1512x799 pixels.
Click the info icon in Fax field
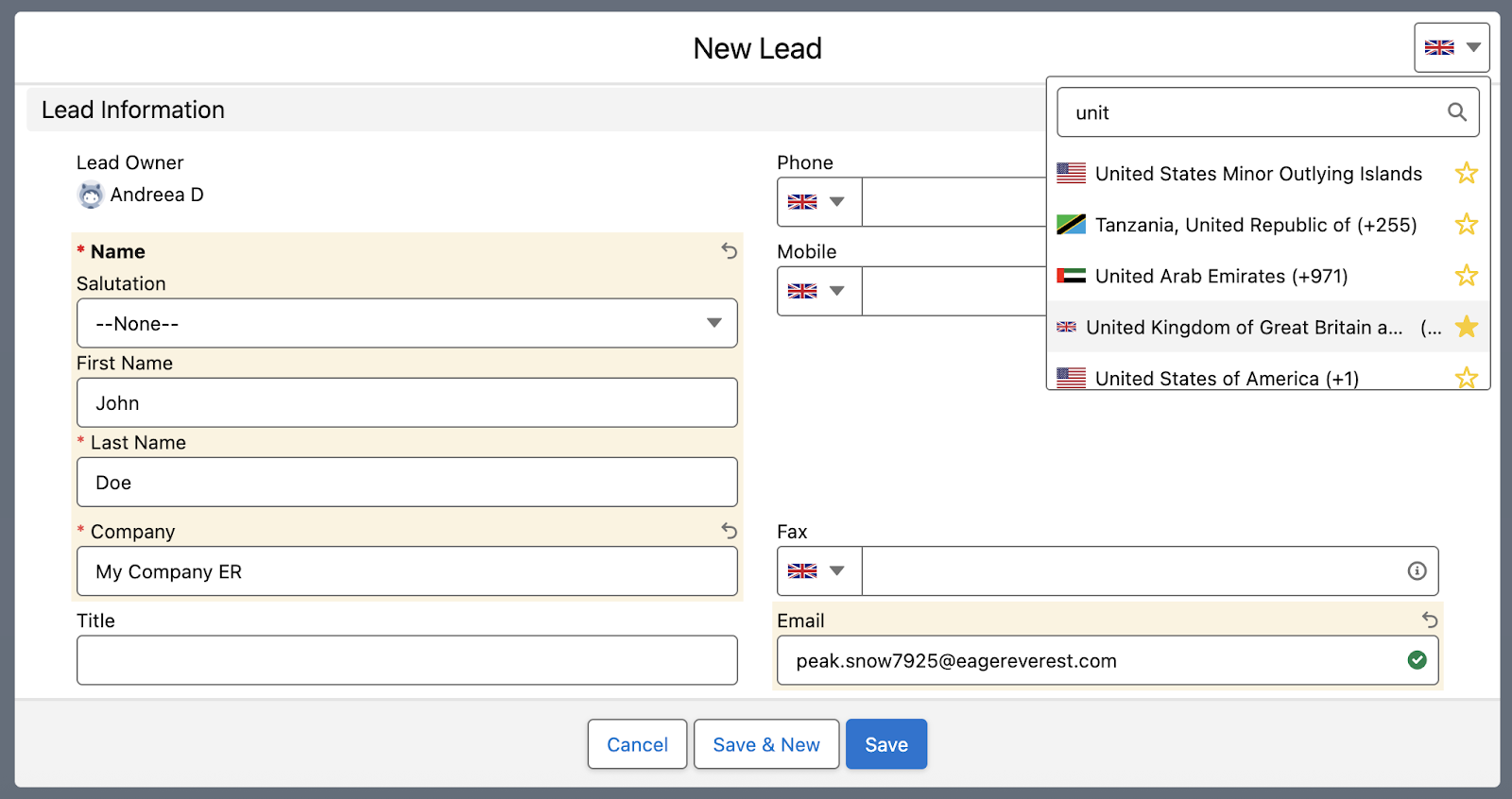(1417, 570)
